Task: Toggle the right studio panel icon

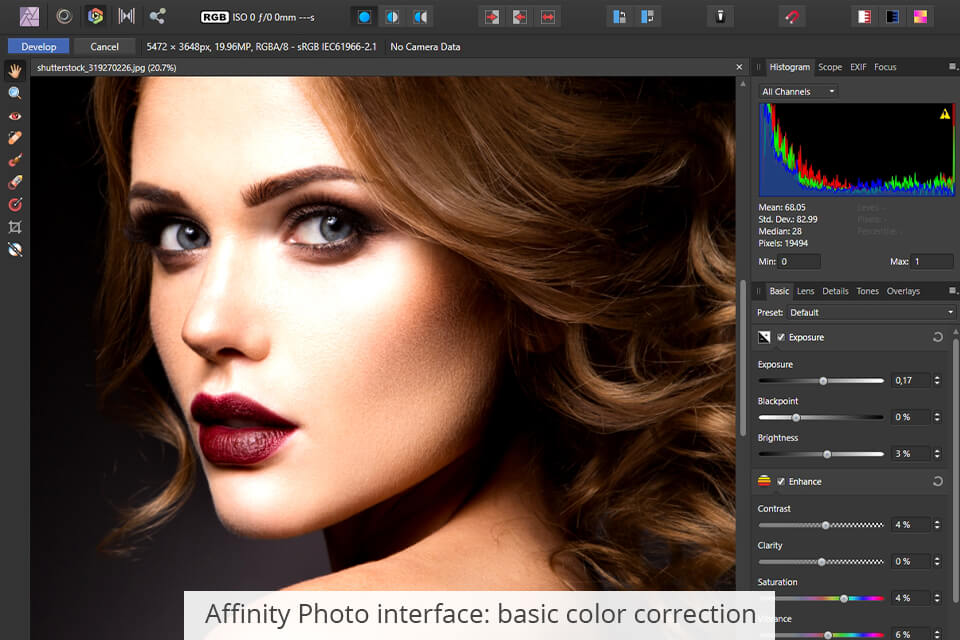Action: (647, 17)
